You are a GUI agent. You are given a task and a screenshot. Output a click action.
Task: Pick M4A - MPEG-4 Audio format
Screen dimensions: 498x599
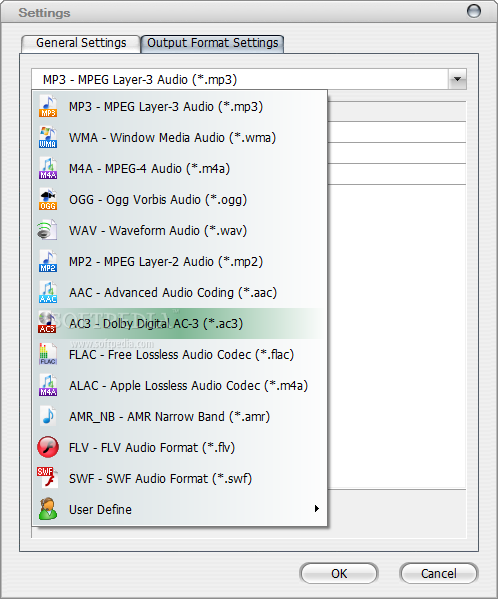179,168
